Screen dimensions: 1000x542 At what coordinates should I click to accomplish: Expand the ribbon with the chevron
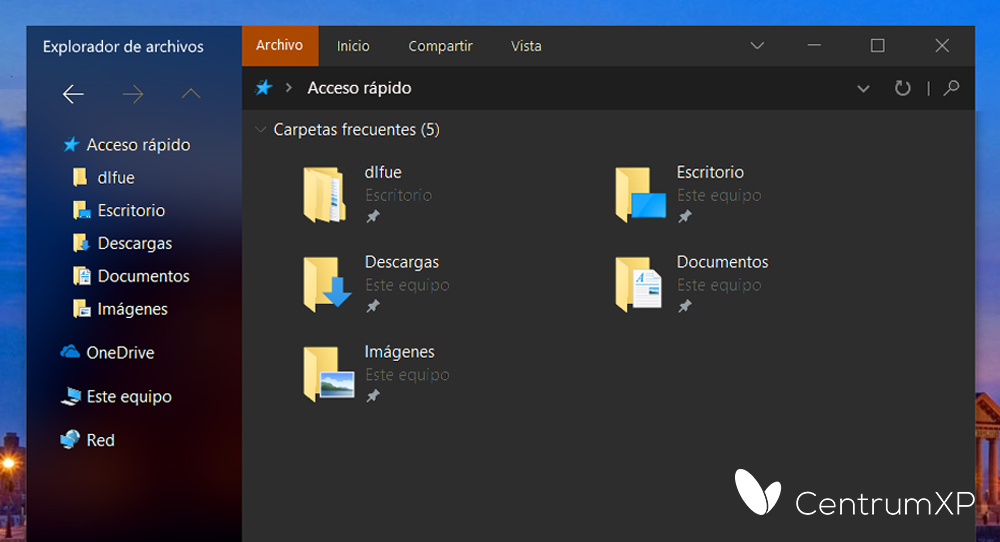757,46
